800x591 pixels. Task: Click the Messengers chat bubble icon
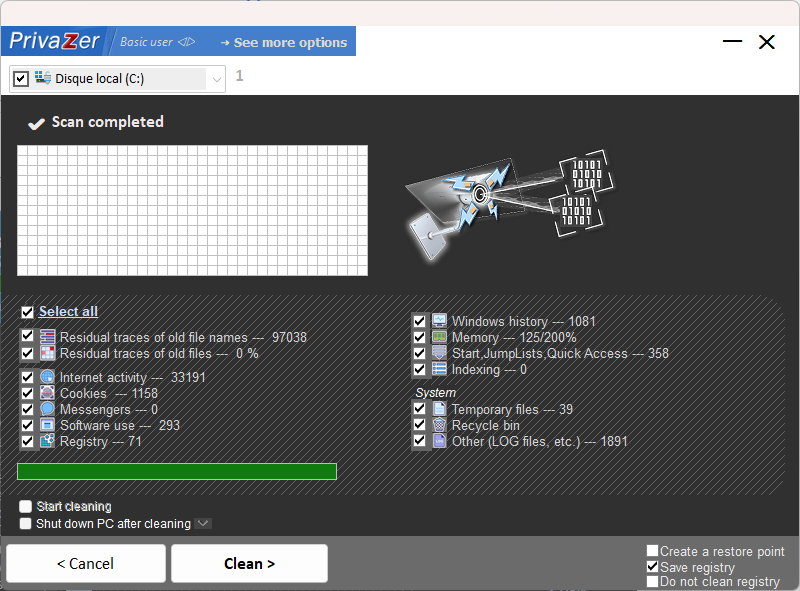[x=47, y=409]
